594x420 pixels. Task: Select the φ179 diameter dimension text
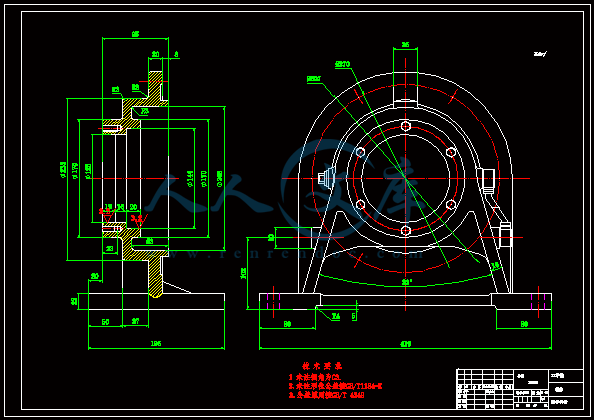coord(75,171)
